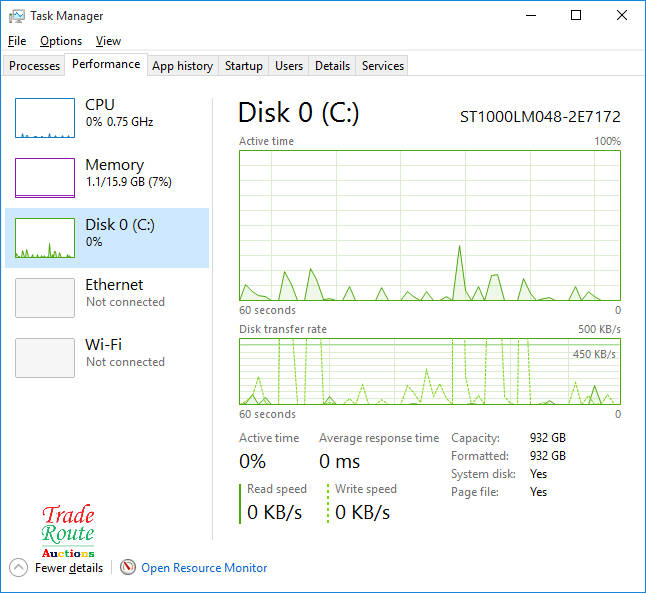
Task: Switch to the Details tab
Action: click(x=332, y=66)
